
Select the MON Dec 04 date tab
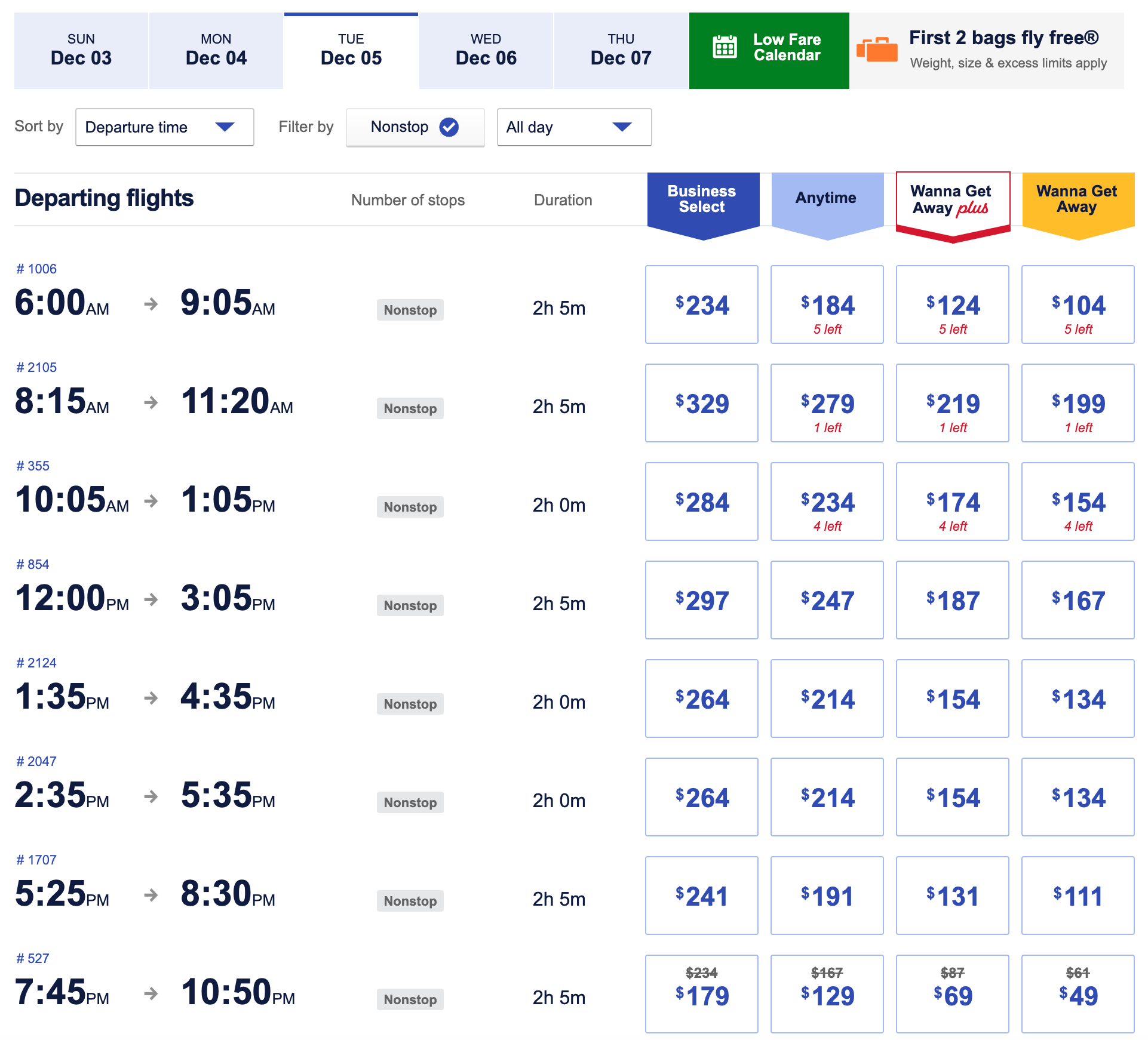(x=216, y=51)
